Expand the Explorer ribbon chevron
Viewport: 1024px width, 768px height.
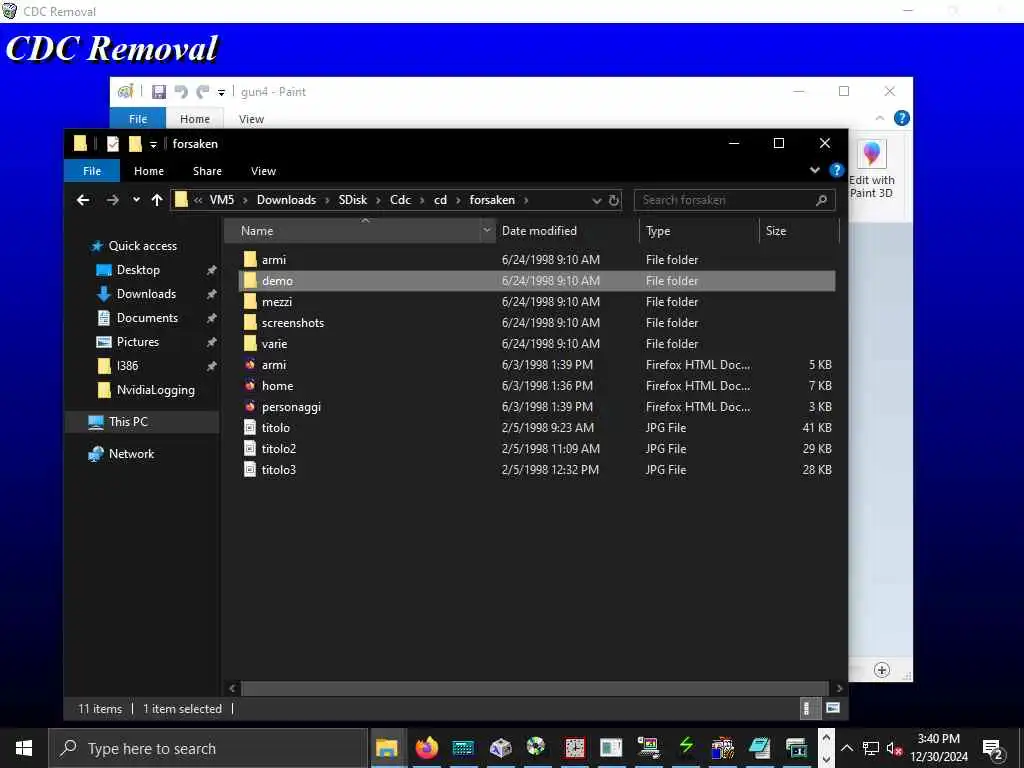[x=814, y=170]
